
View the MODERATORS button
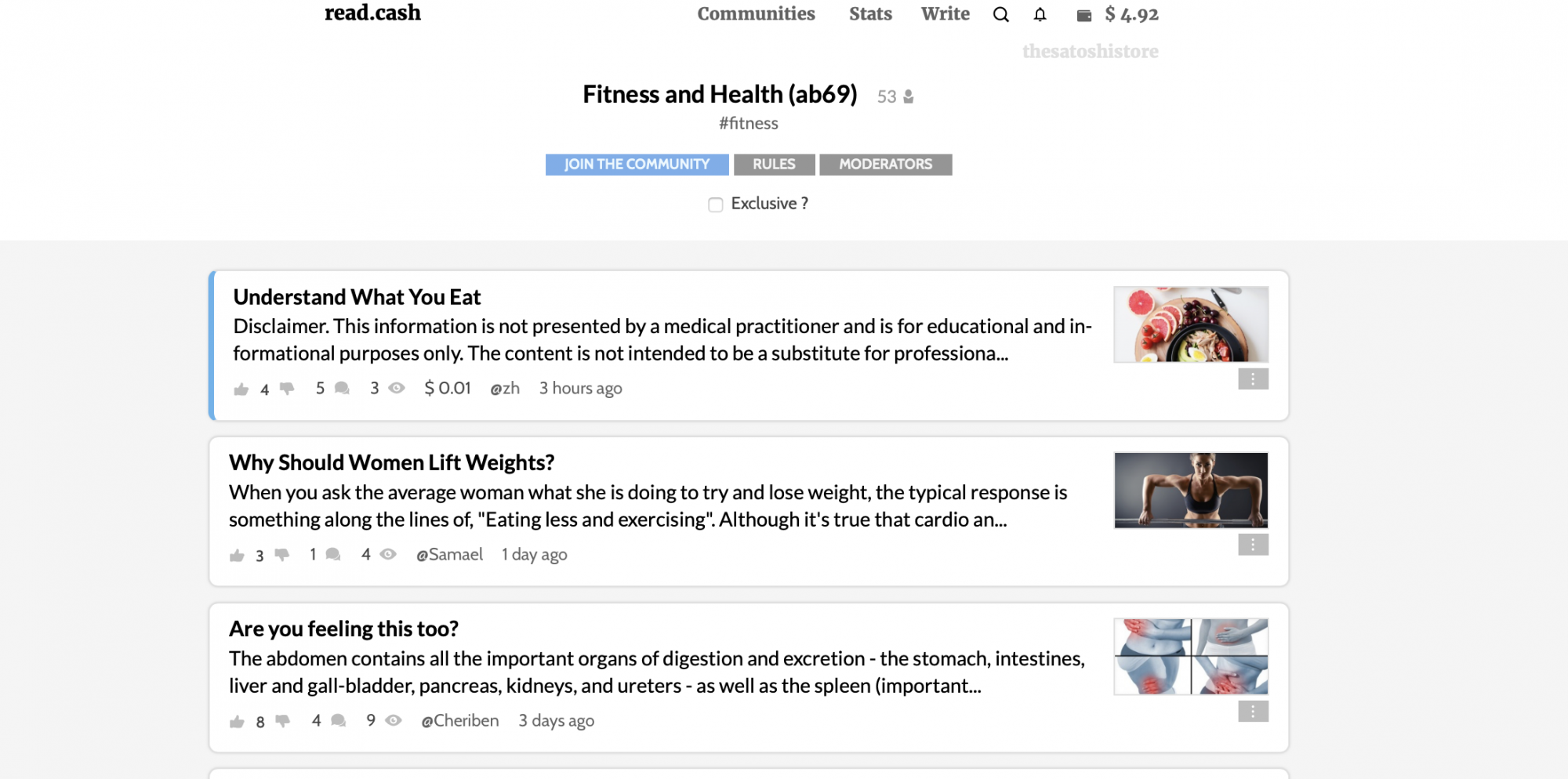[x=885, y=165]
